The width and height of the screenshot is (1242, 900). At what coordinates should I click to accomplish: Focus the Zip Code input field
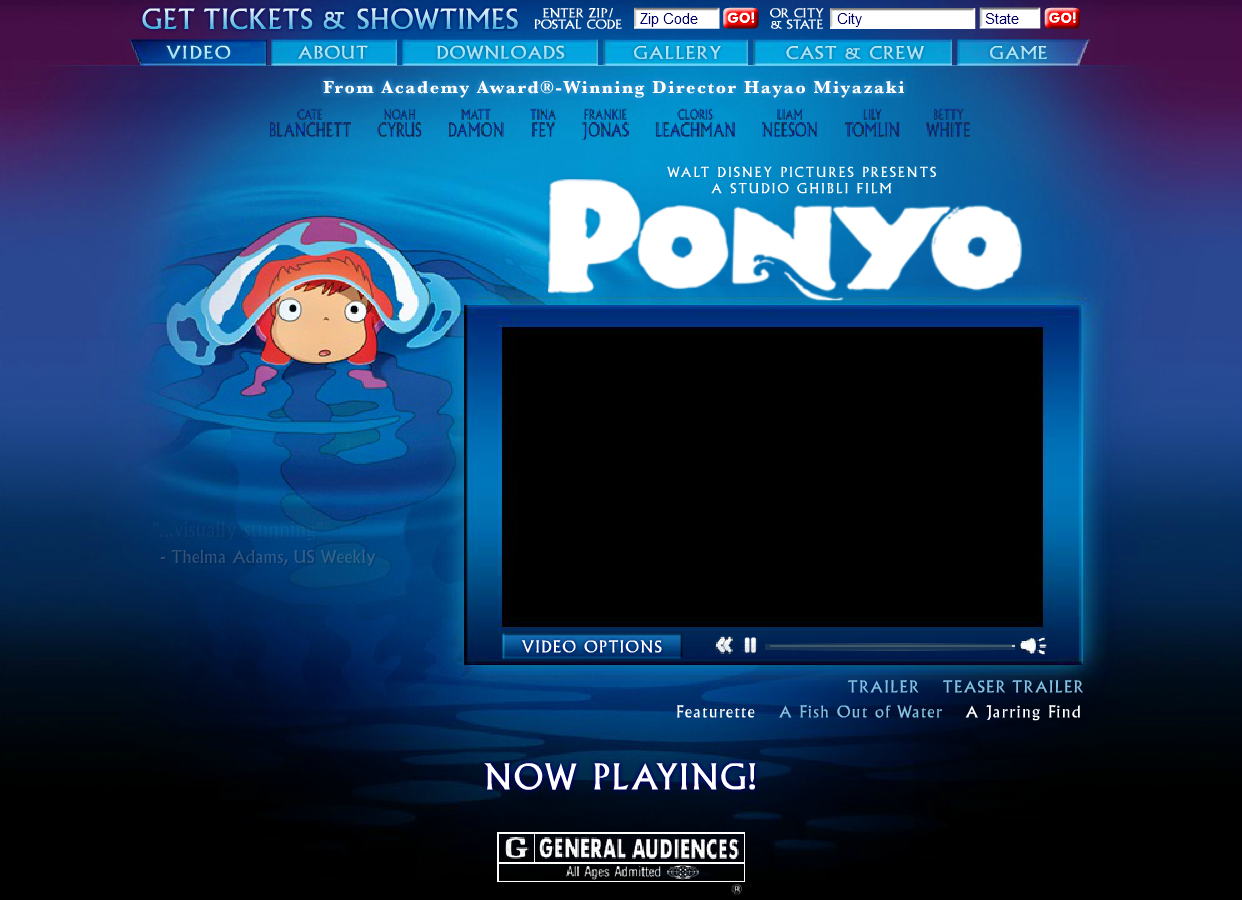click(677, 19)
